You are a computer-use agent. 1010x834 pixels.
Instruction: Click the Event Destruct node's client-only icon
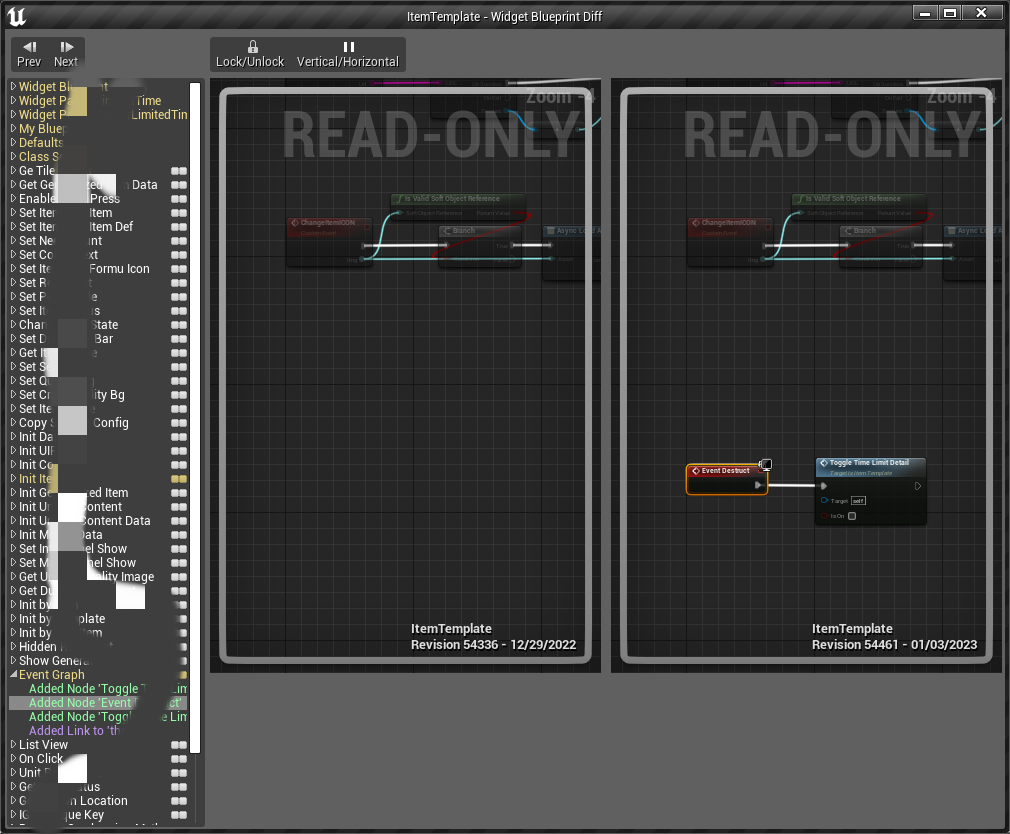(x=766, y=464)
